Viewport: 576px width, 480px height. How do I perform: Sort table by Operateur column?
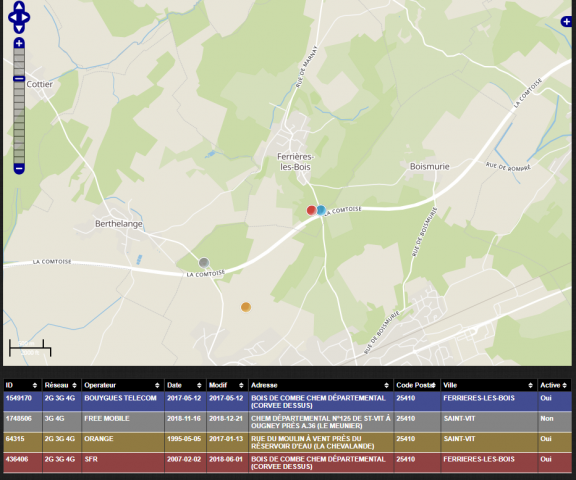(122, 385)
